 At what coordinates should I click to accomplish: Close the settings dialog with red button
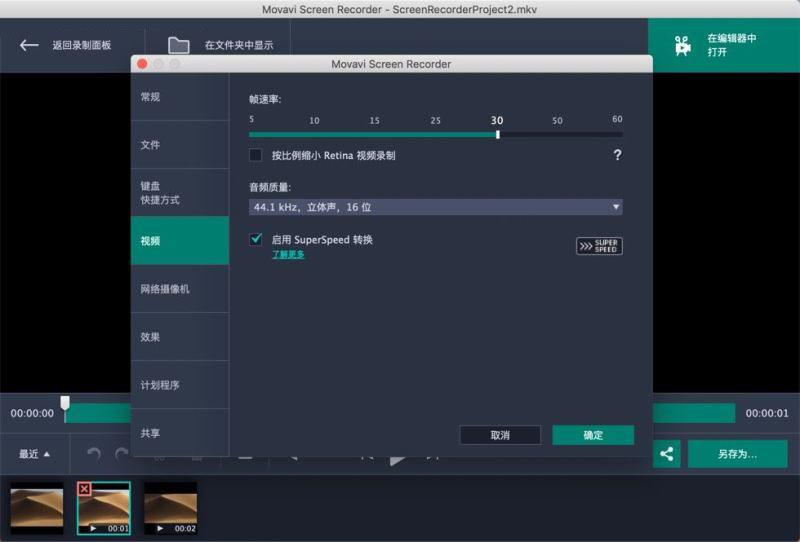pos(142,64)
